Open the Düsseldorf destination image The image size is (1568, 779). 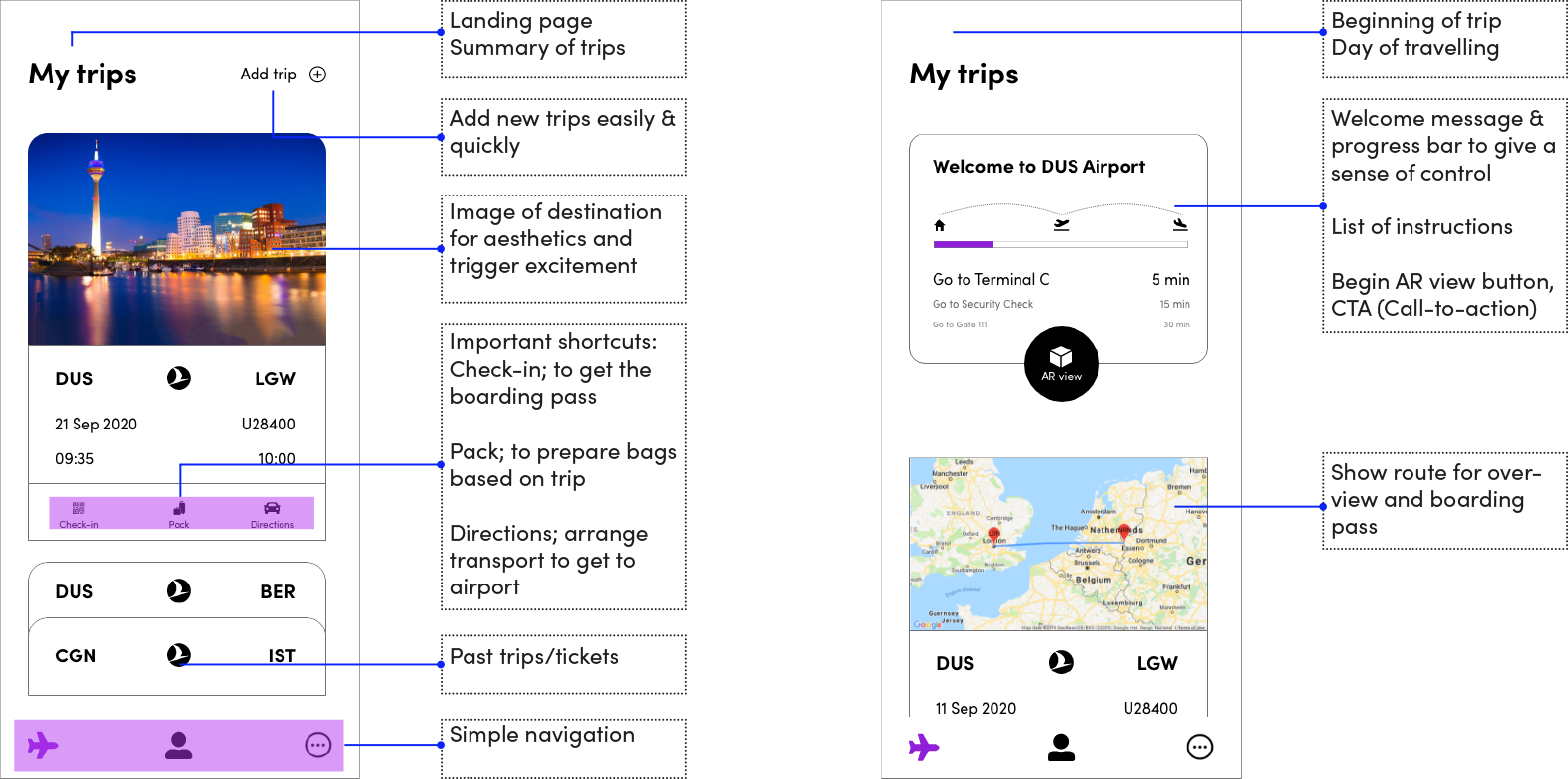176,239
